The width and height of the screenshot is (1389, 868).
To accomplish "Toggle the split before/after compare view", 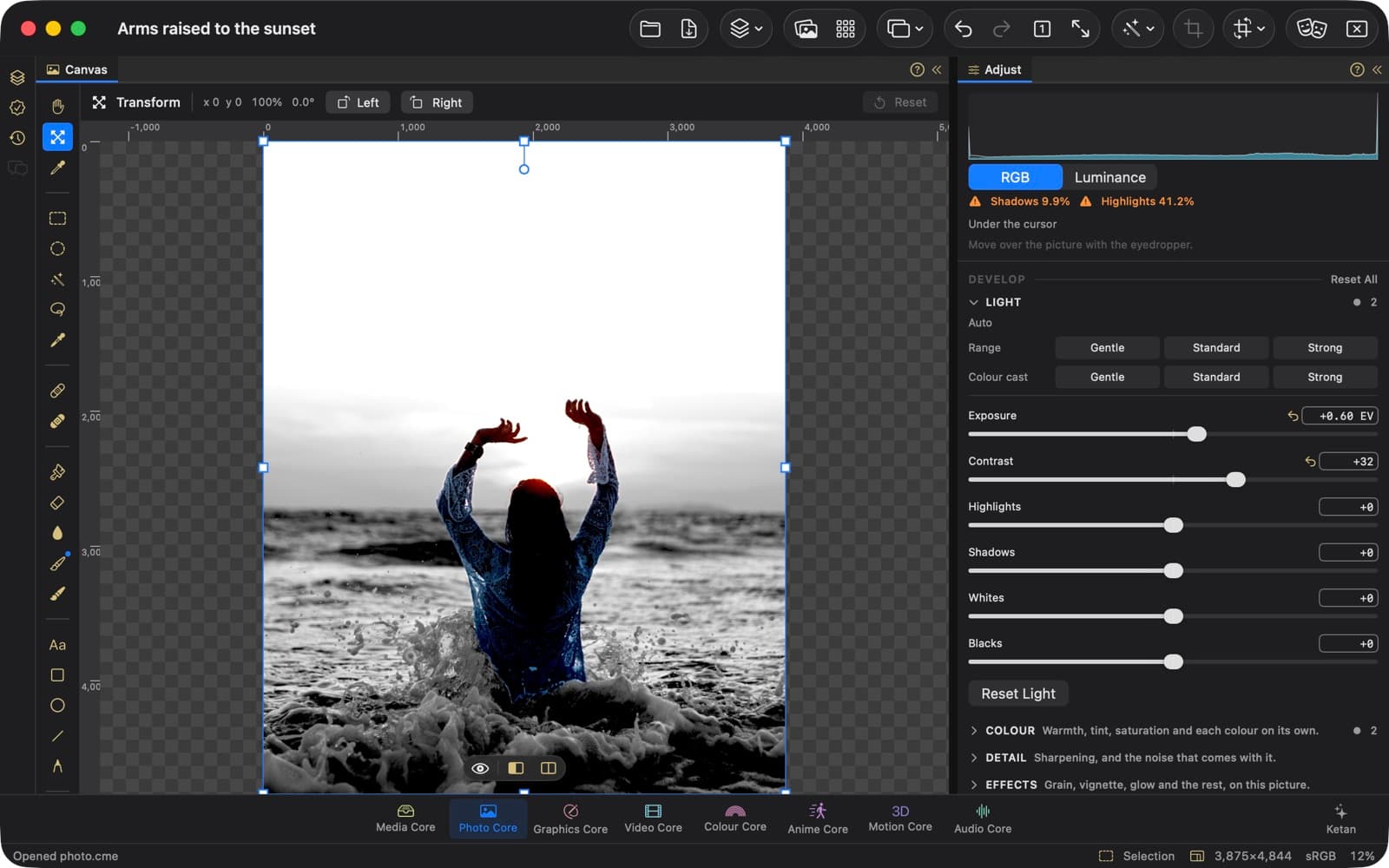I will [516, 768].
